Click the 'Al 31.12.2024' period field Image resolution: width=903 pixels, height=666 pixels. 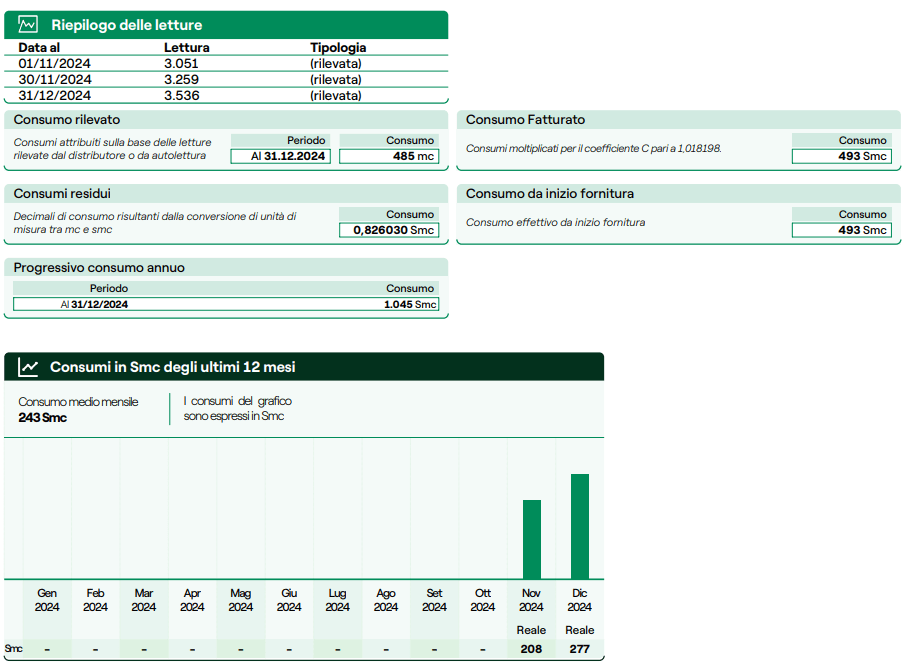tap(282, 156)
